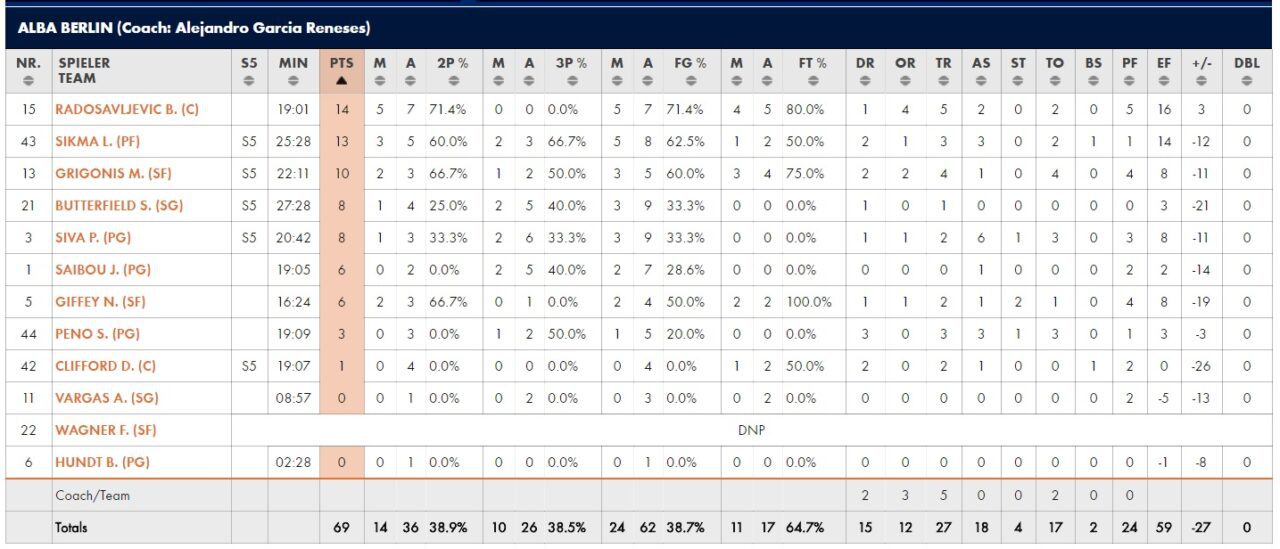This screenshot has height=549, width=1280.
Task: Click the sort icon under EF column
Action: click(x=1164, y=81)
